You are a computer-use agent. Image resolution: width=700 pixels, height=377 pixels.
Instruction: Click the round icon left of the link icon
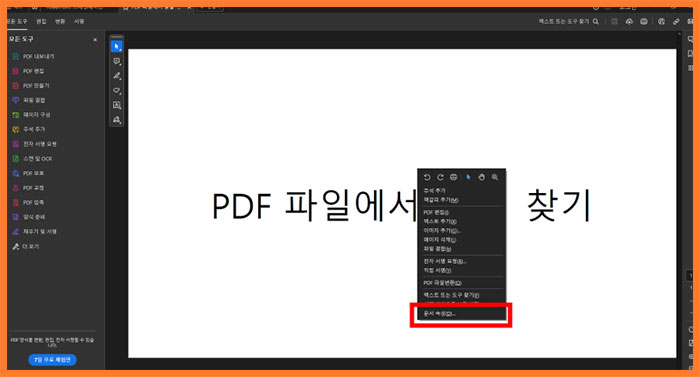[662, 21]
